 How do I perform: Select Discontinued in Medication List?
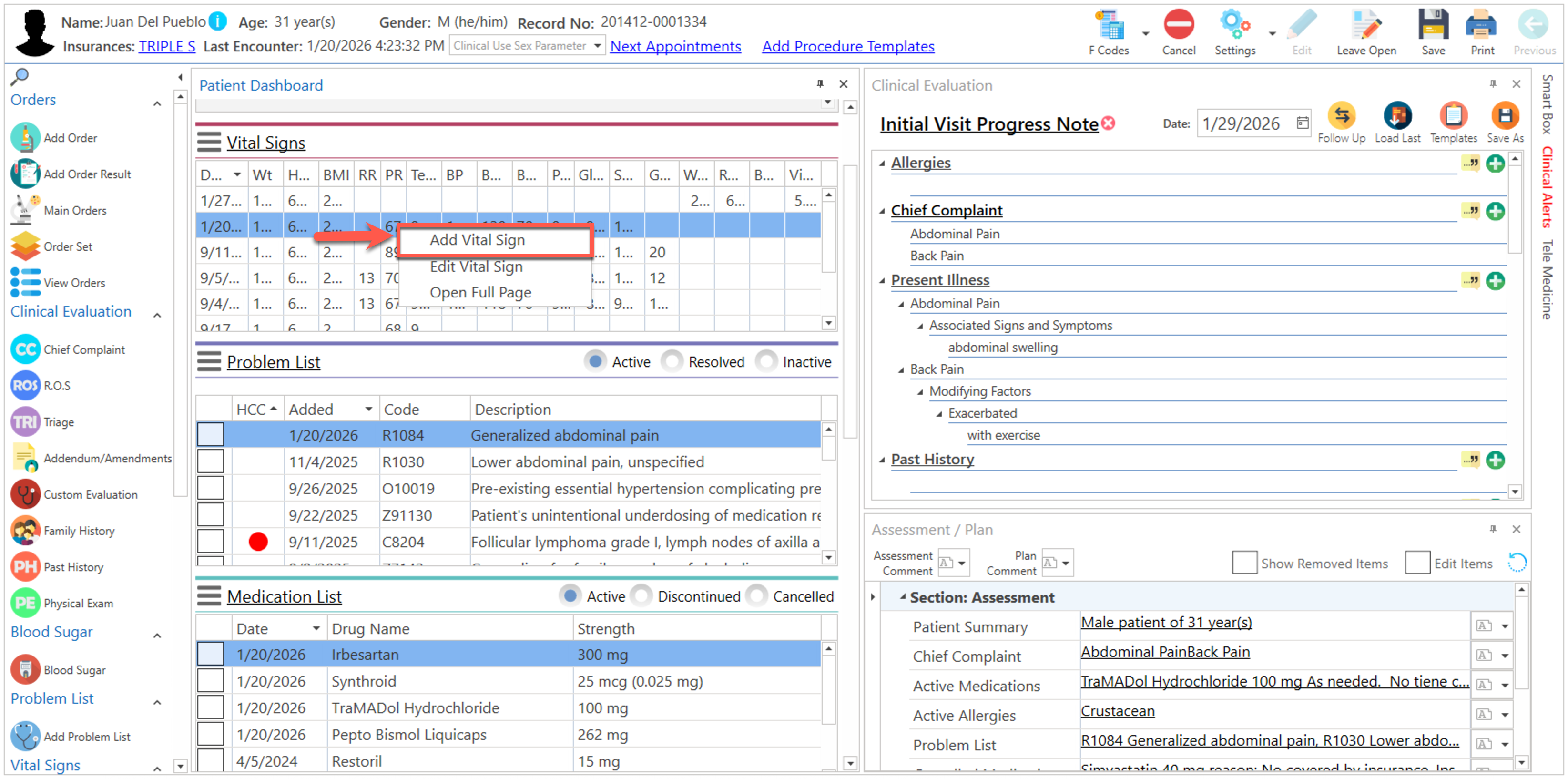(x=641, y=596)
